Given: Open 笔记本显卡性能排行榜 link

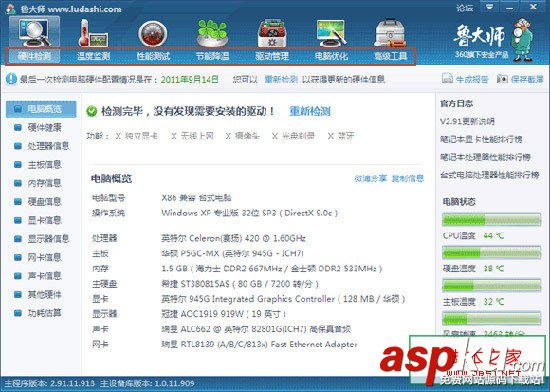Looking at the screenshot, I should click(481, 139).
